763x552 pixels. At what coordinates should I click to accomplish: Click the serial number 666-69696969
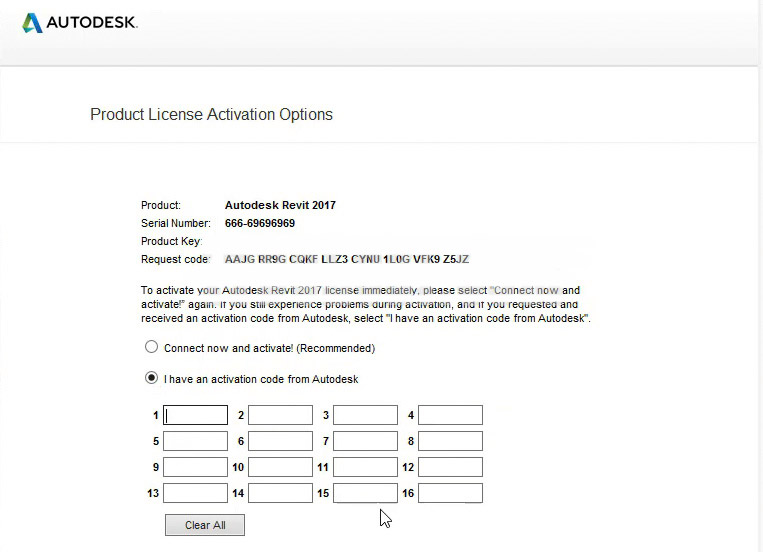tap(260, 223)
